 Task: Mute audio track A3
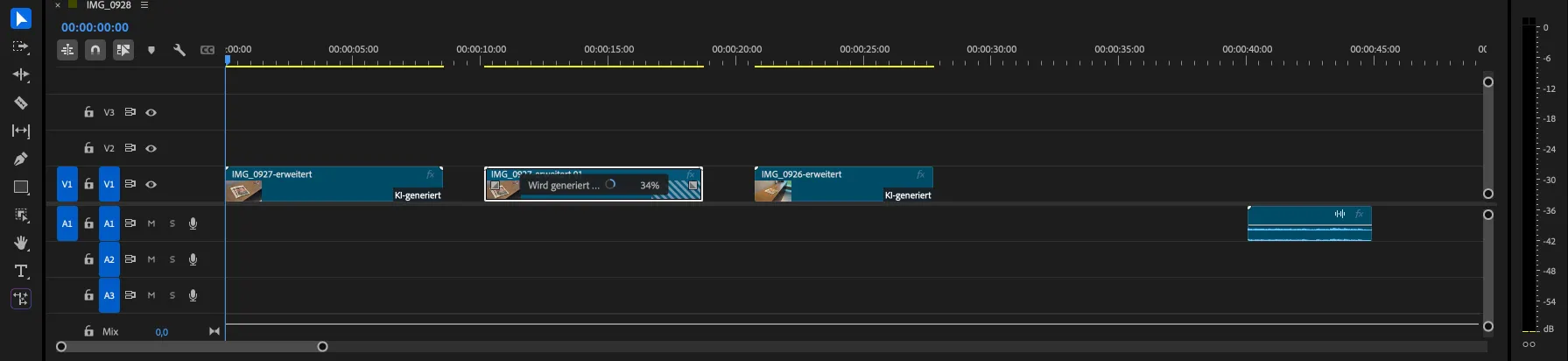[151, 295]
